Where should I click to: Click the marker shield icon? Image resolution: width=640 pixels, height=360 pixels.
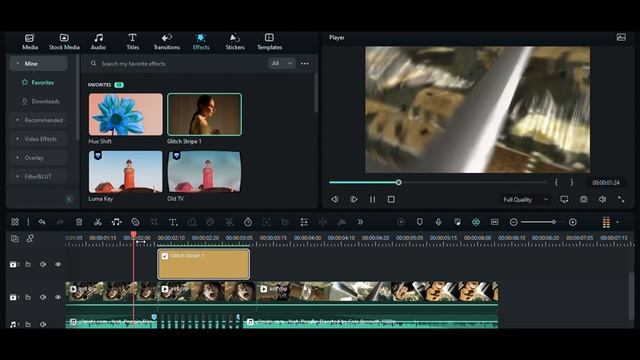[x=420, y=222]
